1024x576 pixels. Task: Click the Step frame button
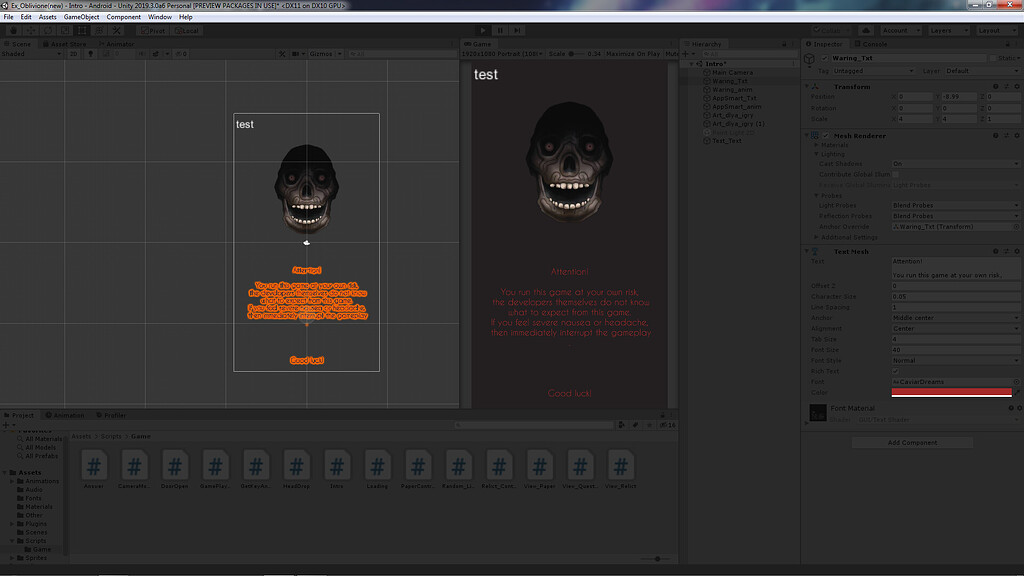[x=518, y=31]
